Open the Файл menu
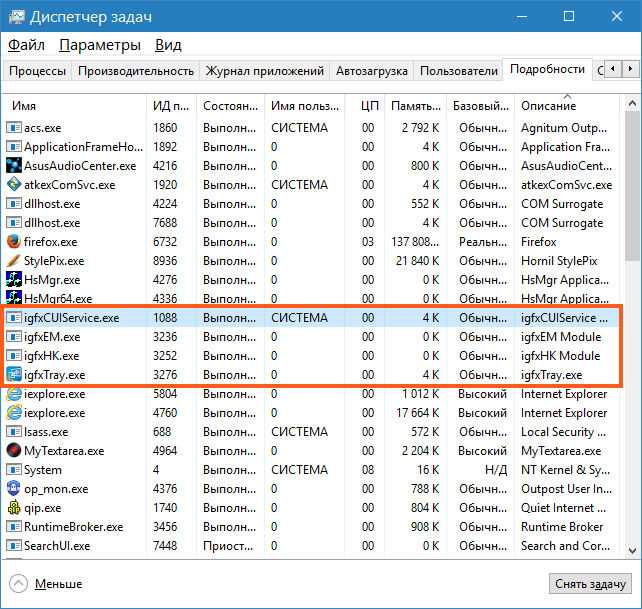 point(26,45)
